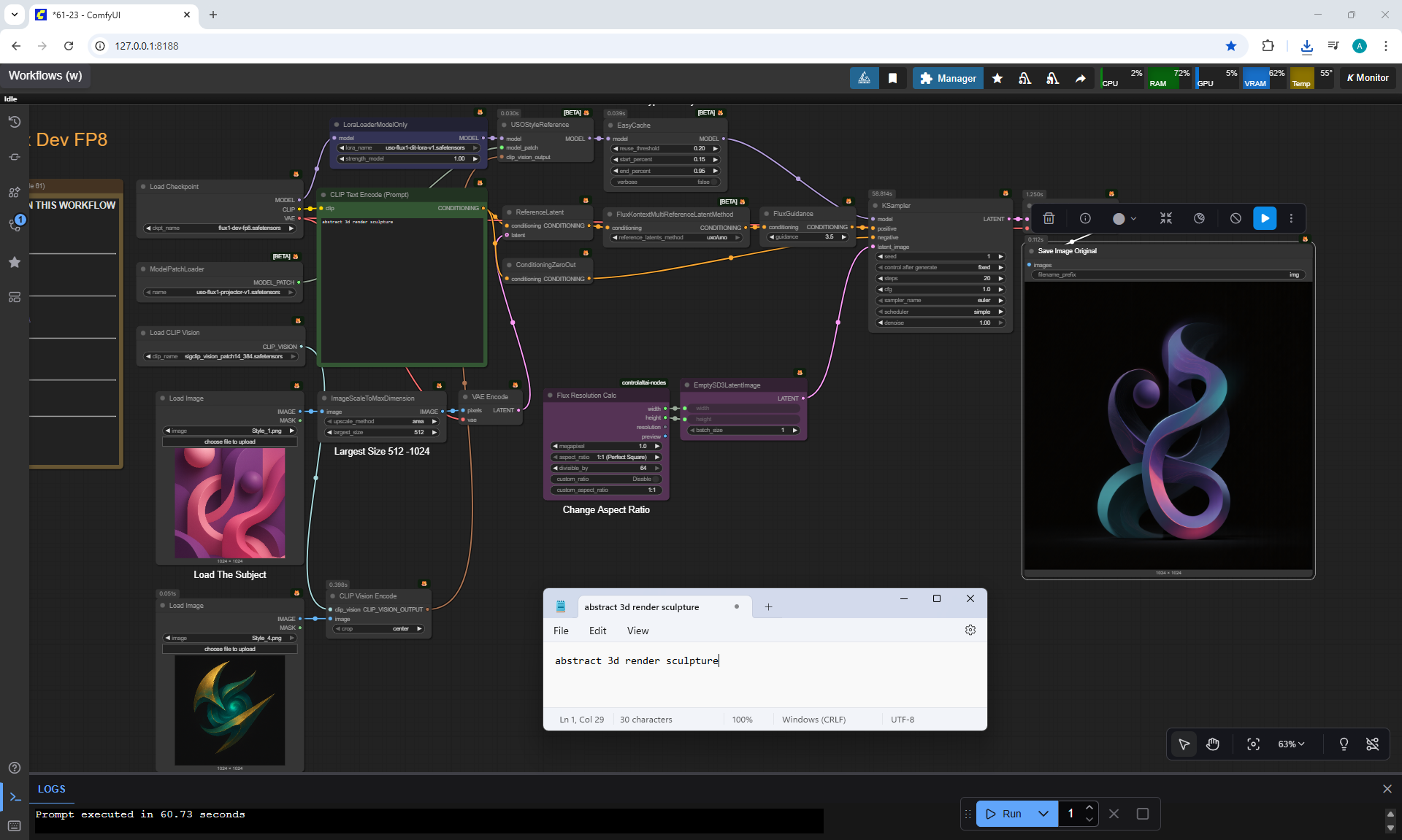Fit view to selected nodes

[1253, 744]
